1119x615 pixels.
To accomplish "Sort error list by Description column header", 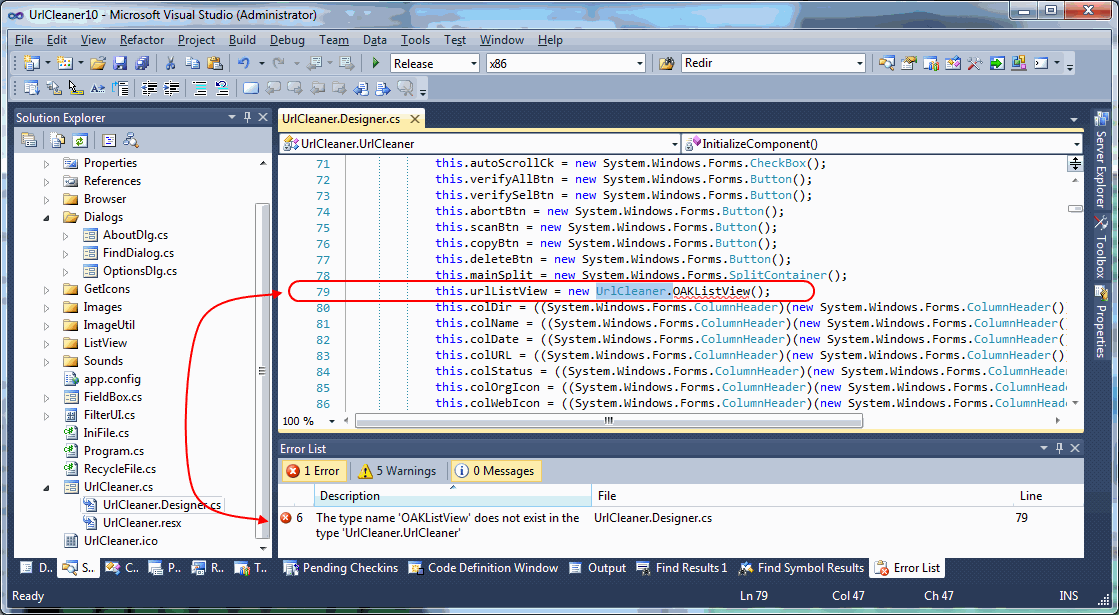I will click(x=452, y=496).
